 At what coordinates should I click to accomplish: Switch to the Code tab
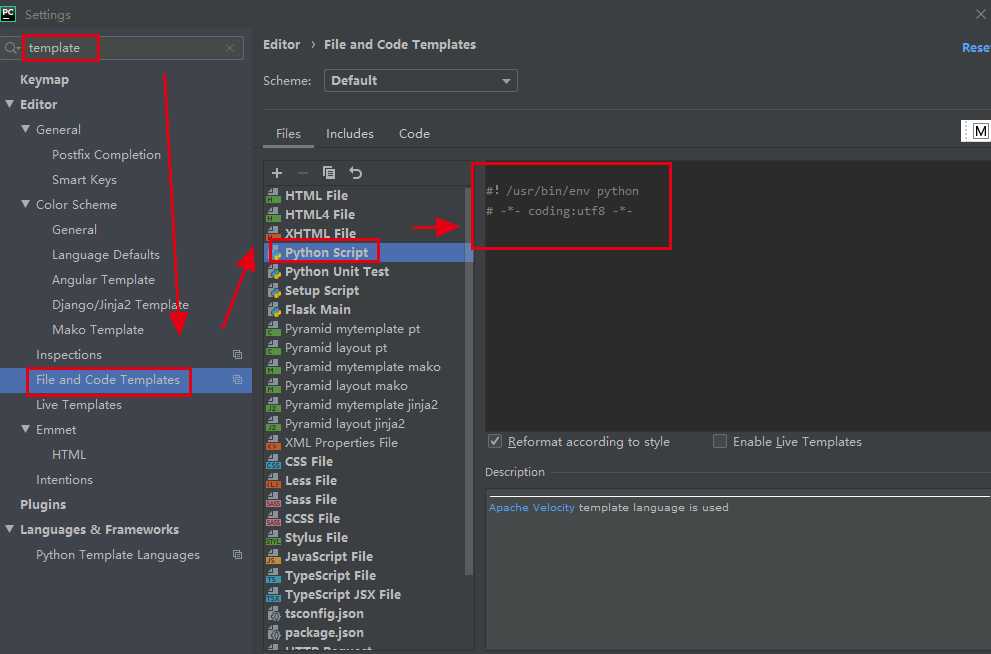click(414, 134)
